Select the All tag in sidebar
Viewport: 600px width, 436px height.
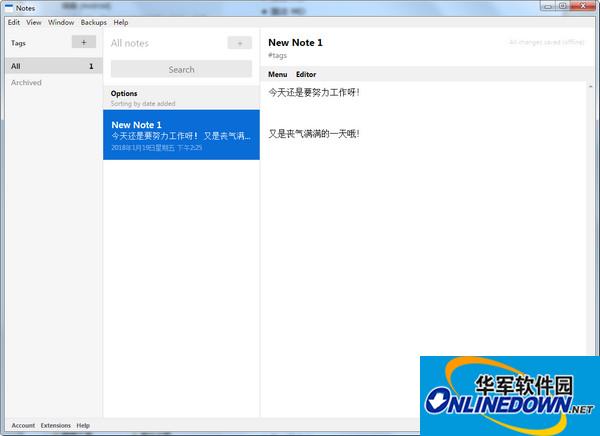point(54,66)
